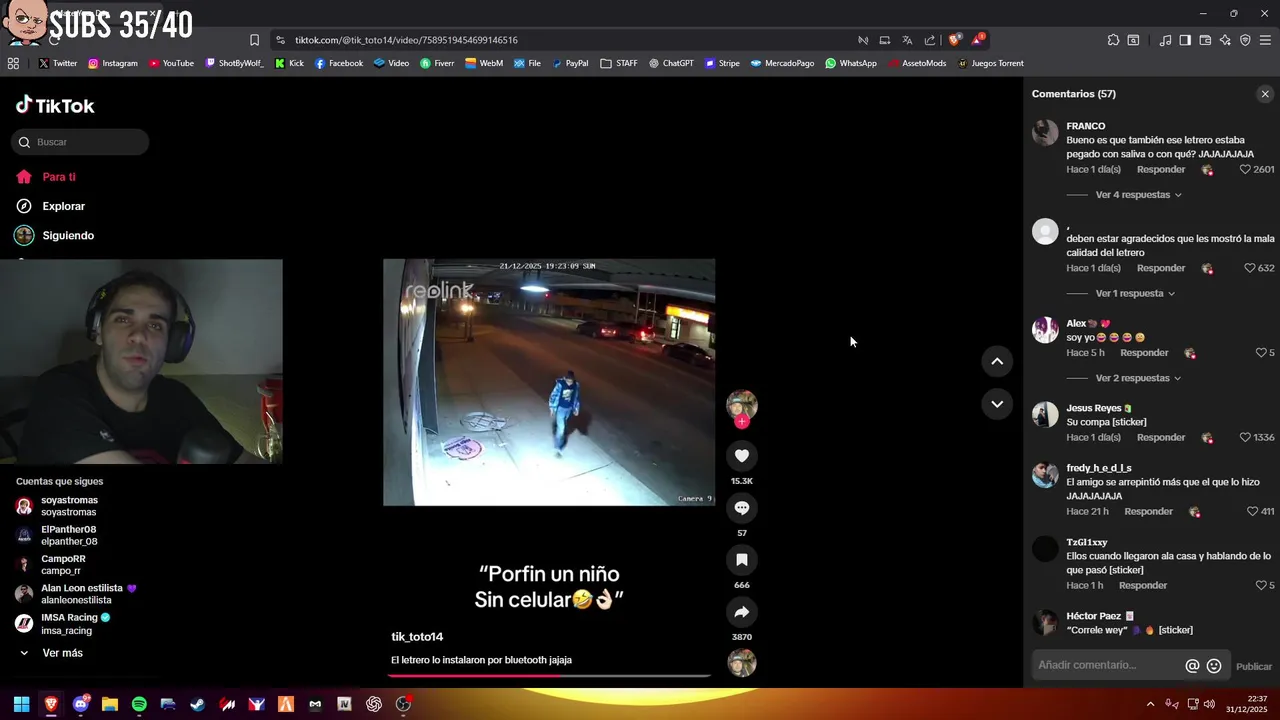The width and height of the screenshot is (1280, 720).
Task: Share the video with the arrow icon
Action: click(x=742, y=612)
